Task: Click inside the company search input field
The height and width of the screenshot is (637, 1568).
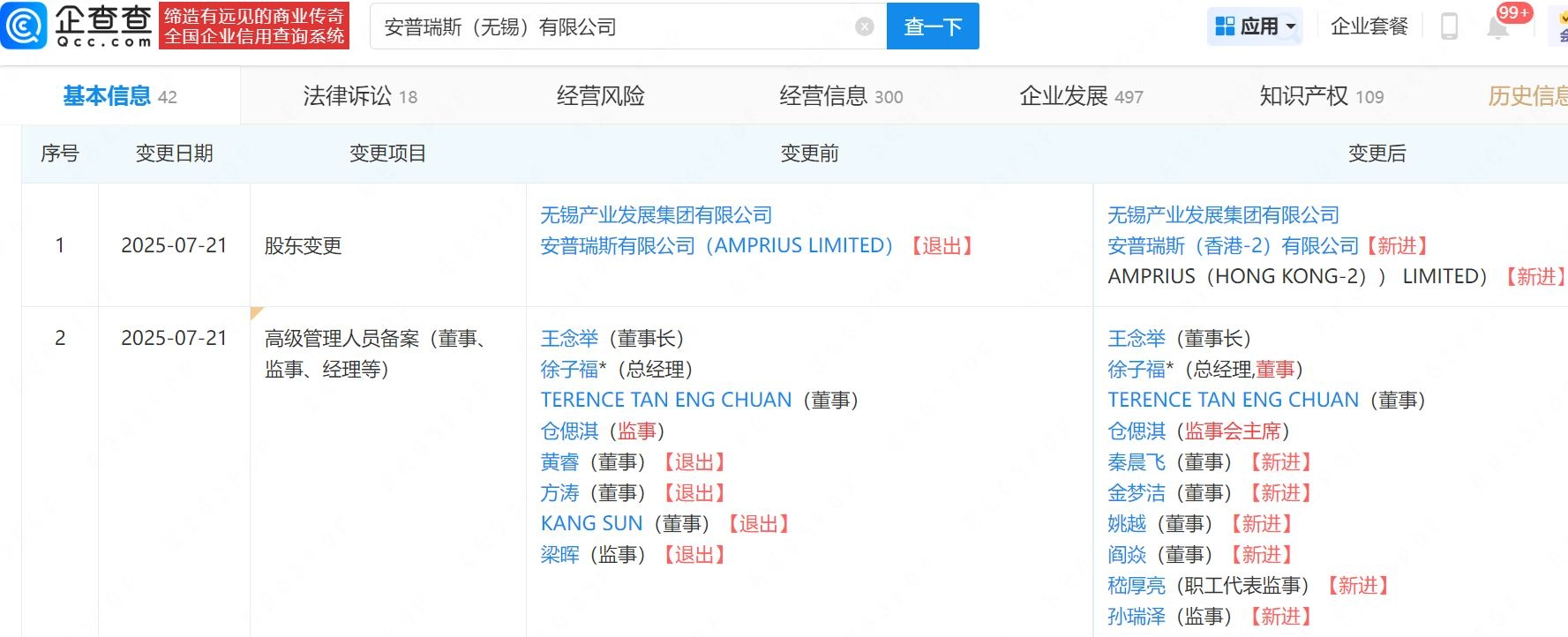Action: pyautogui.click(x=618, y=26)
